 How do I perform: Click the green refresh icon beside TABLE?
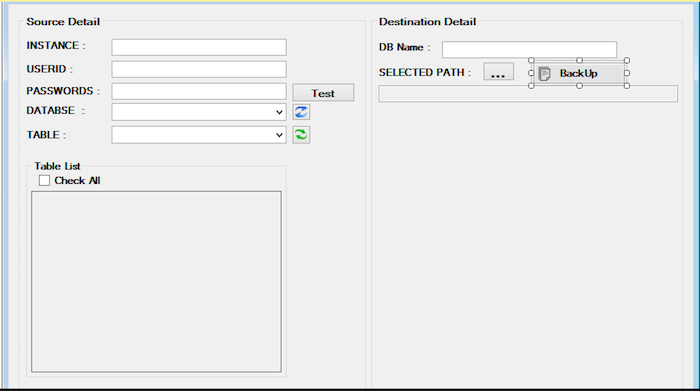click(301, 135)
